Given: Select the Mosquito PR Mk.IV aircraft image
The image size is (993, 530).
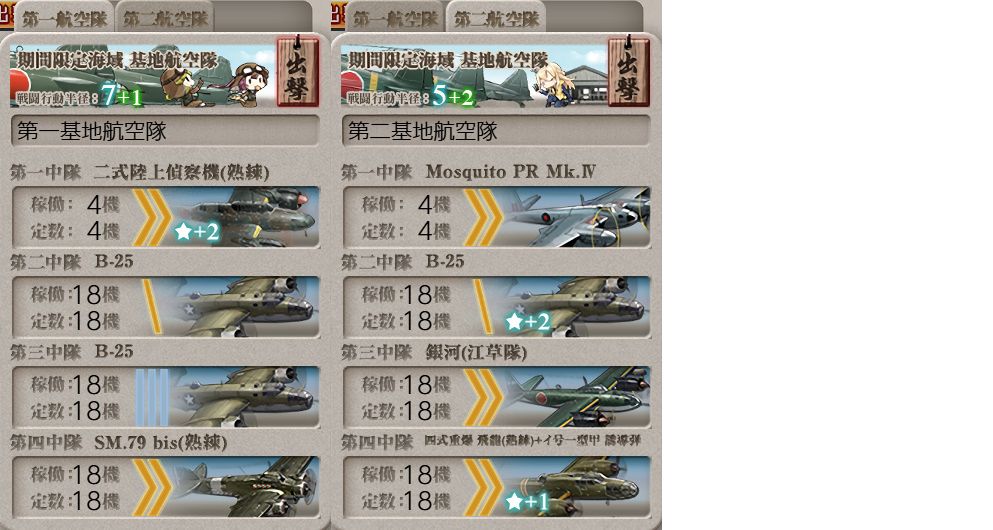Looking at the screenshot, I should [578, 217].
